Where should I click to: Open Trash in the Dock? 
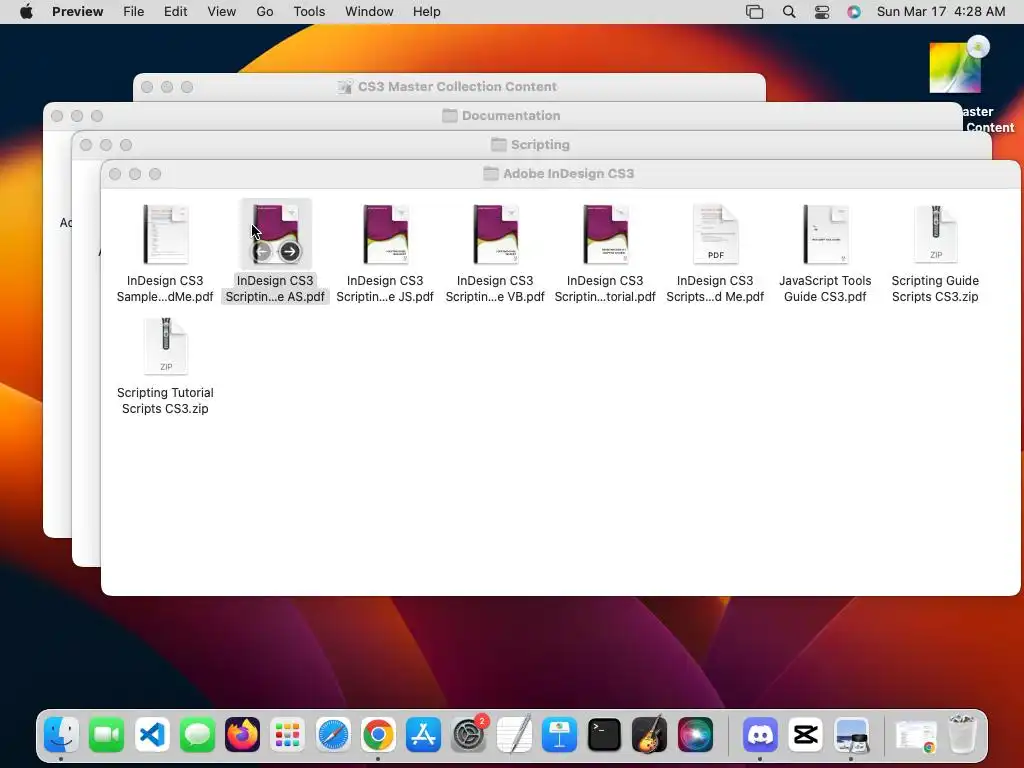(962, 734)
